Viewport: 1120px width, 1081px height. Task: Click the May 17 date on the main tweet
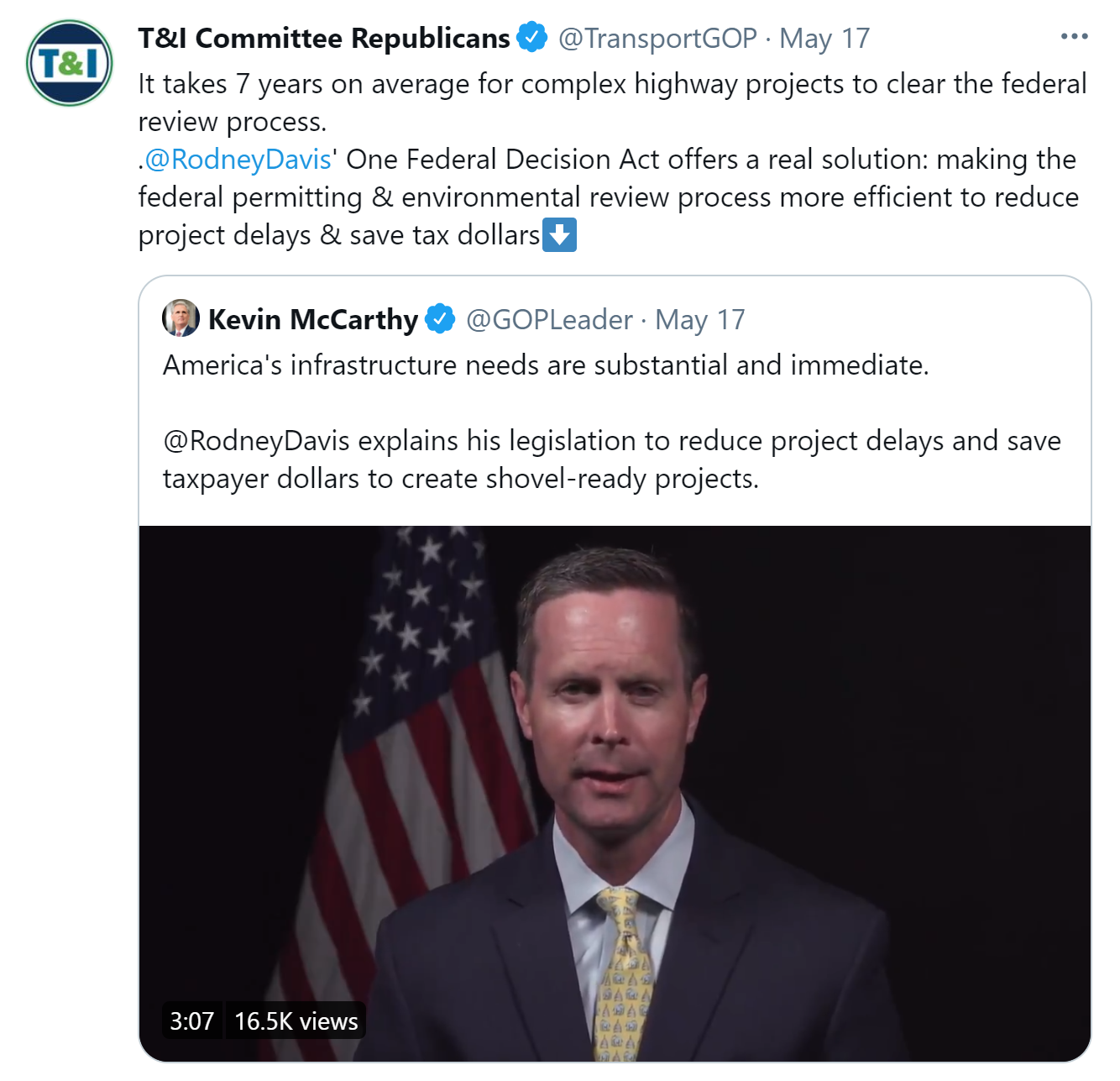[x=824, y=39]
